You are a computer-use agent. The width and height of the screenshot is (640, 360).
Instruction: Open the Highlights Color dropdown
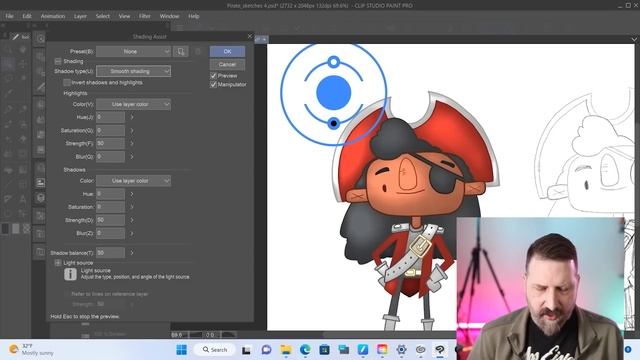133,104
